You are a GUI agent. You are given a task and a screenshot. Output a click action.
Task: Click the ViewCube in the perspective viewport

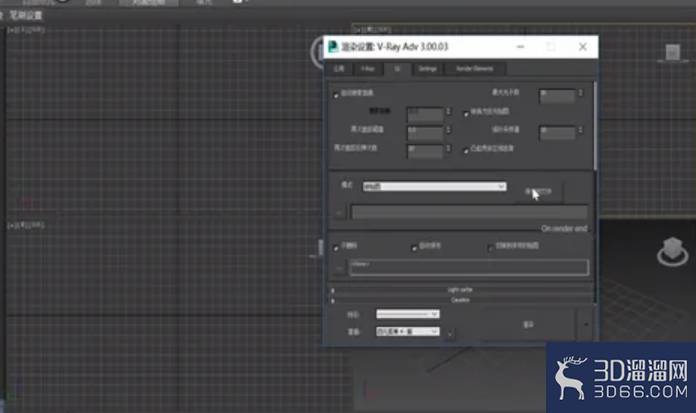click(672, 251)
